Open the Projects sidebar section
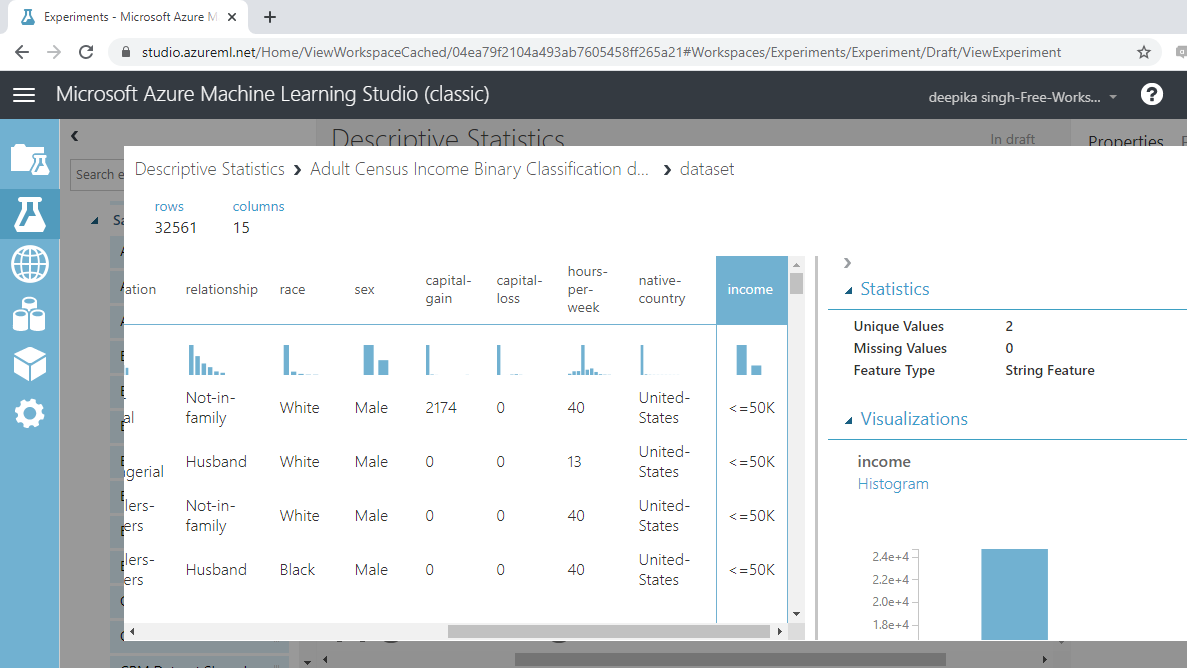 (x=30, y=161)
